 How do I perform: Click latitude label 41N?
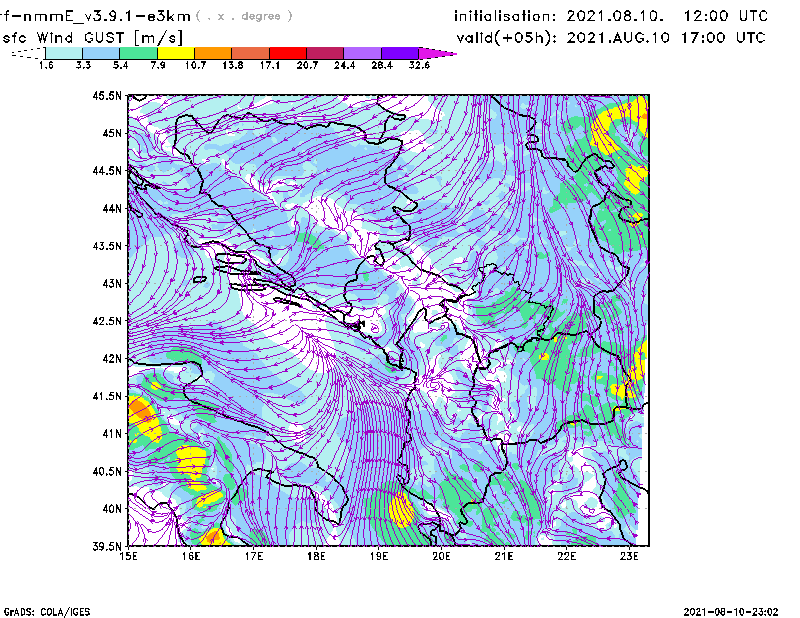coord(112,434)
